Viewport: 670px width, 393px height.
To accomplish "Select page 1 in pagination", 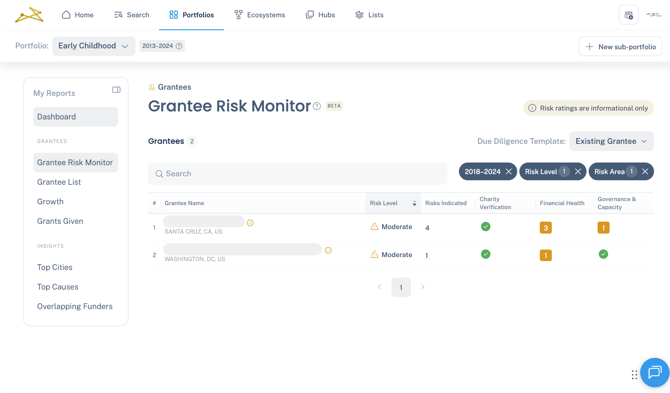I will coord(401,287).
